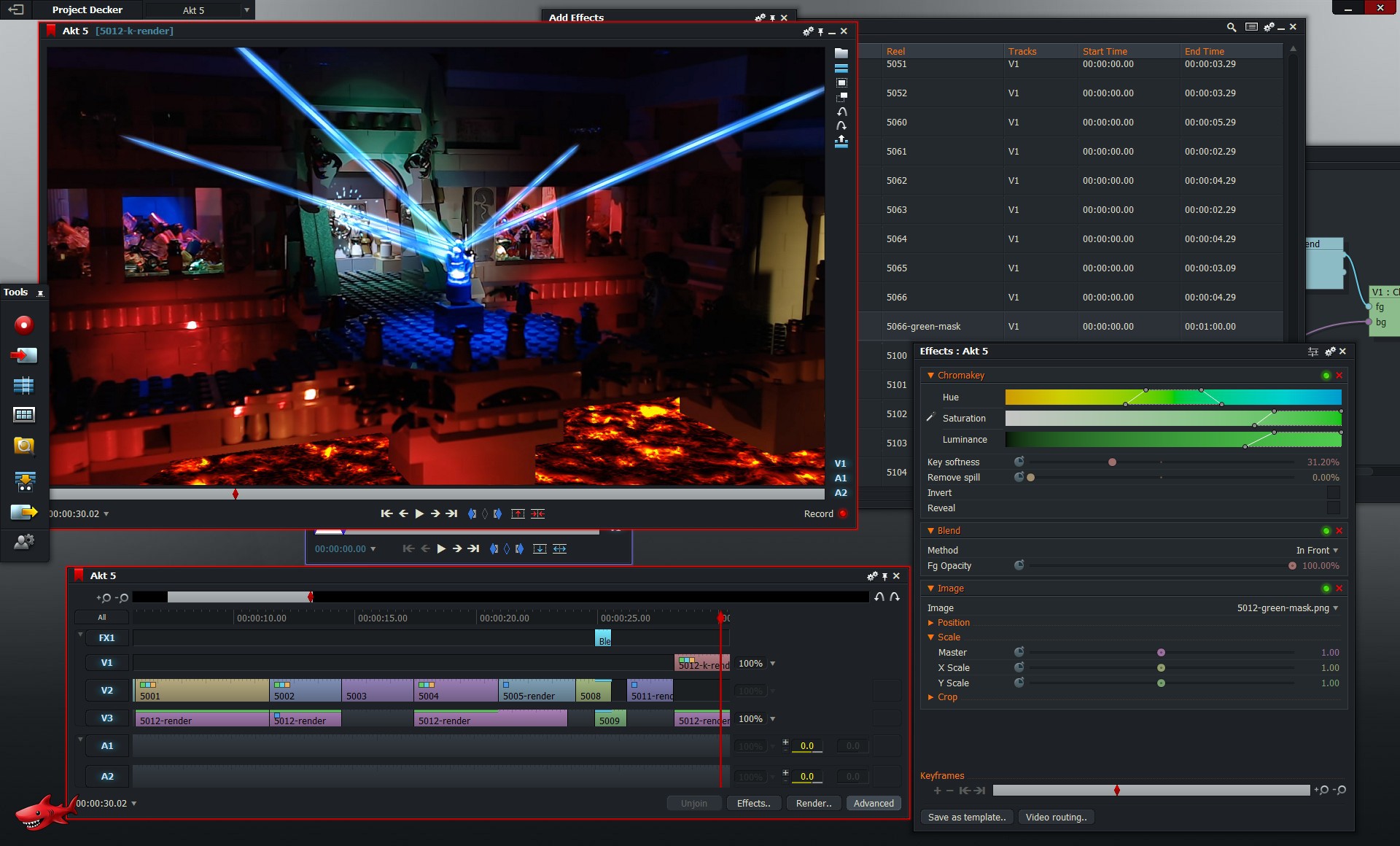1400x846 pixels.
Task: Click the Undo icon beside the Akt 5 viewer
Action: [x=841, y=112]
